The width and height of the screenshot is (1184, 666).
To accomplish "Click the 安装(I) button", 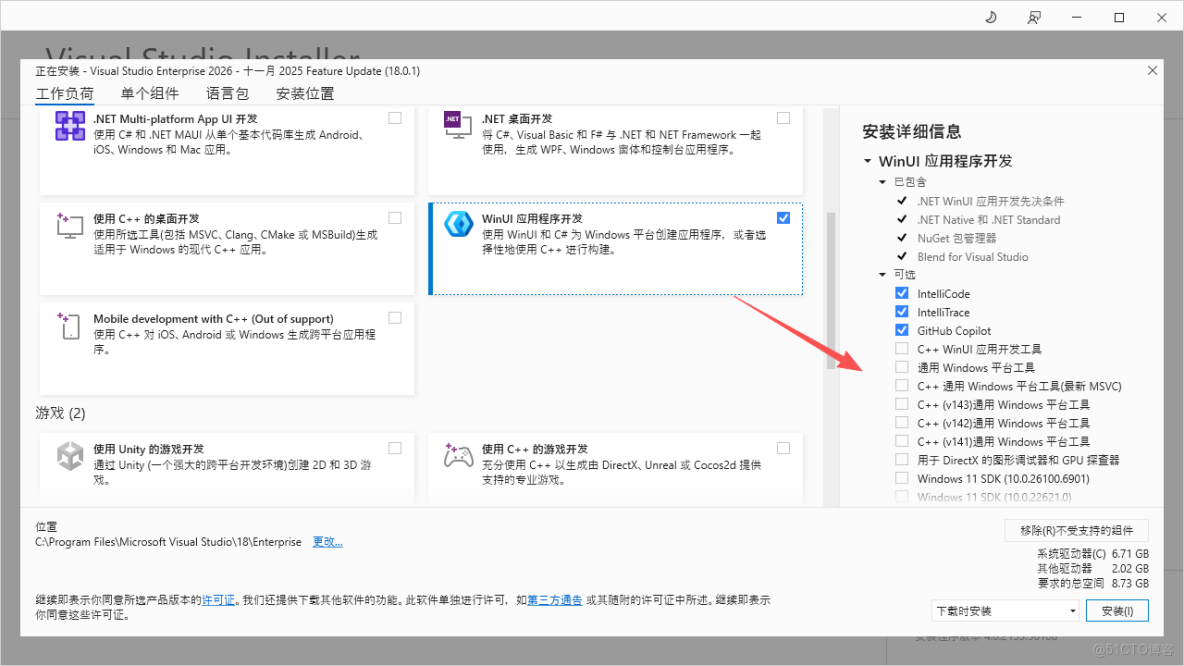I will coord(1117,610).
